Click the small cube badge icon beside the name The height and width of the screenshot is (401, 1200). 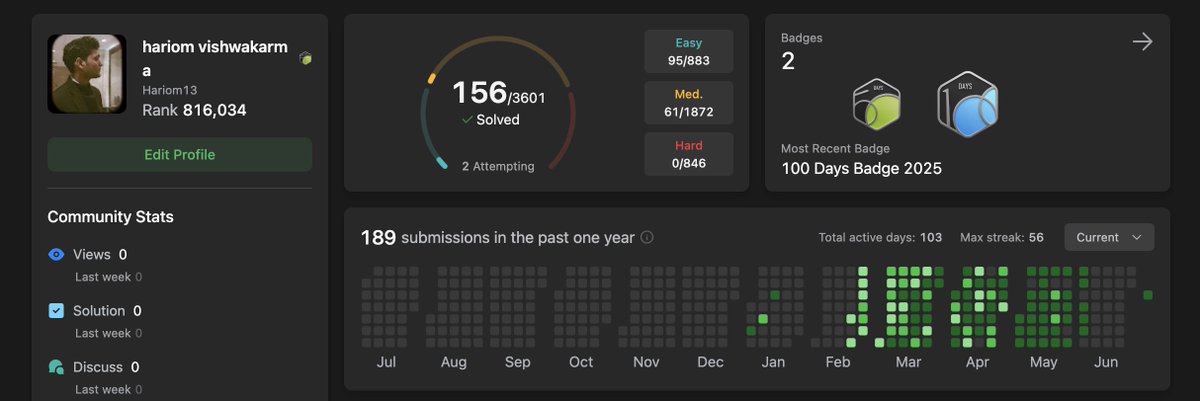pos(306,59)
